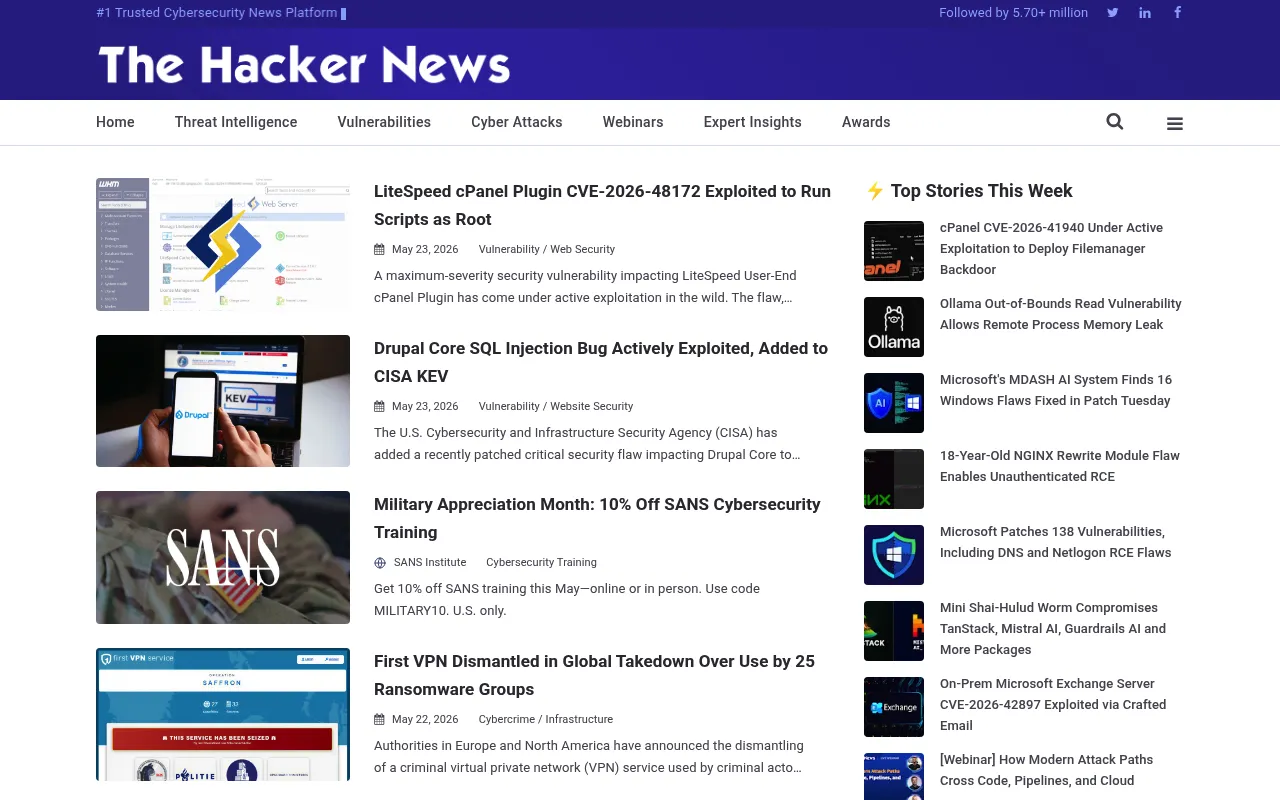1280x800 pixels.
Task: Open Microsoft Patches 138 Vulnerabilities story
Action: pos(1056,542)
